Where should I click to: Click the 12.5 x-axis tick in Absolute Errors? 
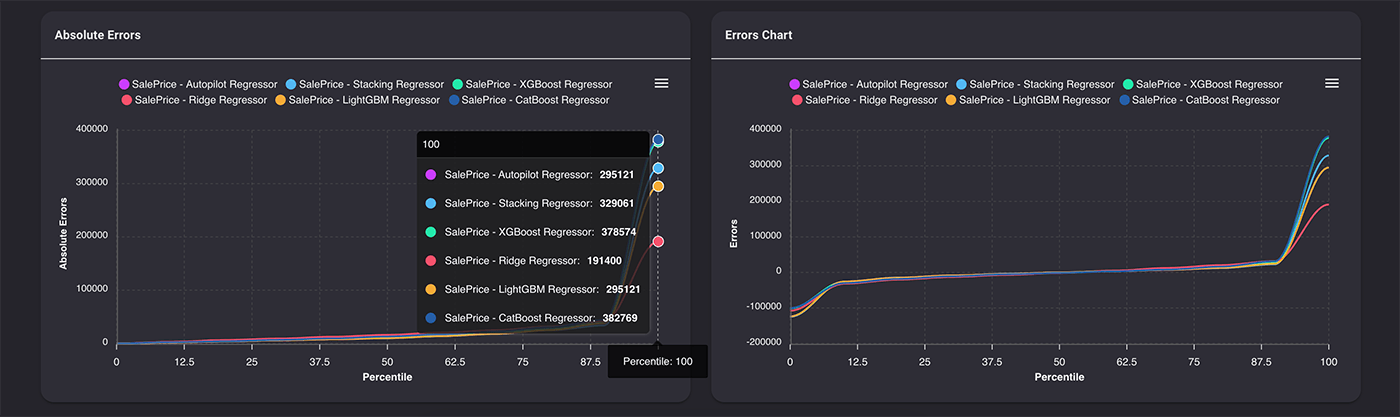tap(185, 362)
